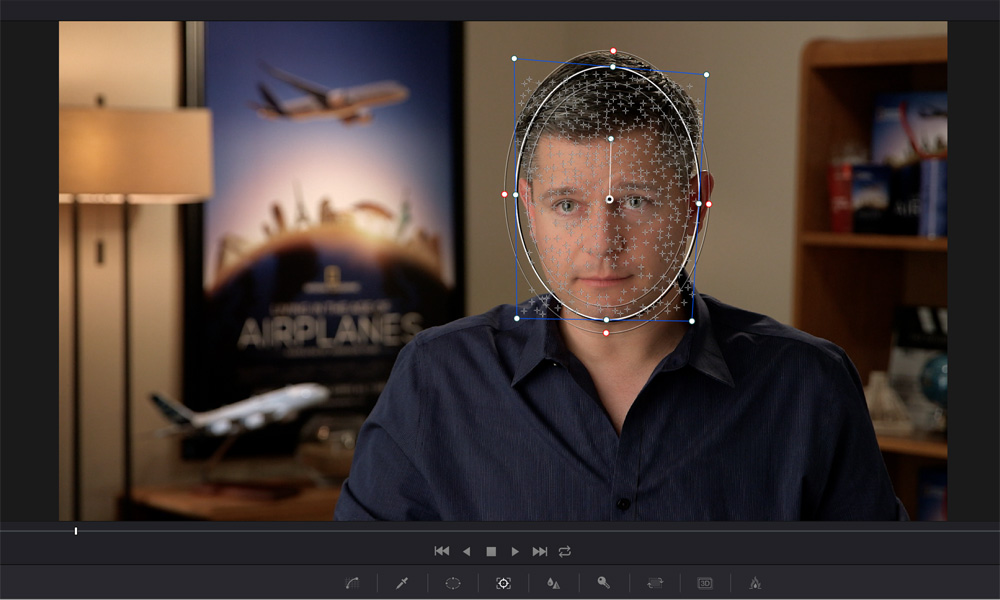Toggle loop playback
The height and width of the screenshot is (600, 1000).
pyautogui.click(x=565, y=551)
